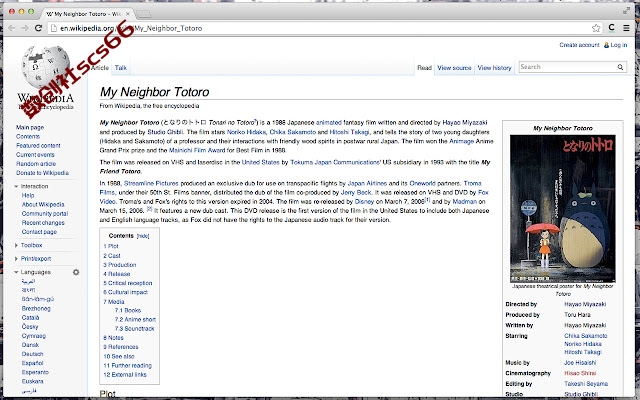Image resolution: width=640 pixels, height=400 pixels.
Task: Reload the page with the refresh icon
Action: point(38,28)
